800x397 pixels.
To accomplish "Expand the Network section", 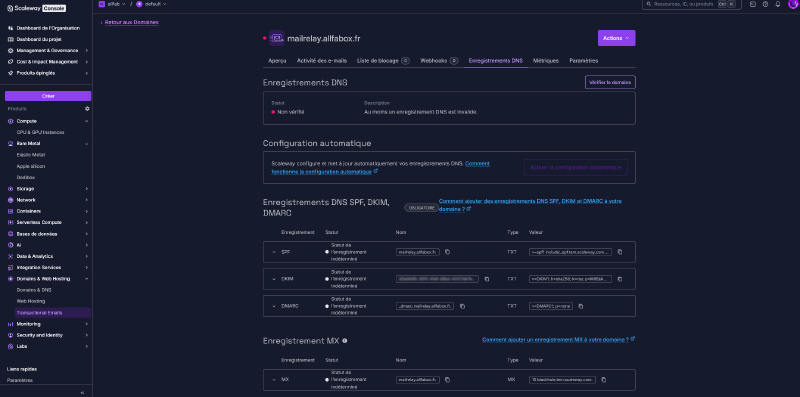I will [48, 200].
